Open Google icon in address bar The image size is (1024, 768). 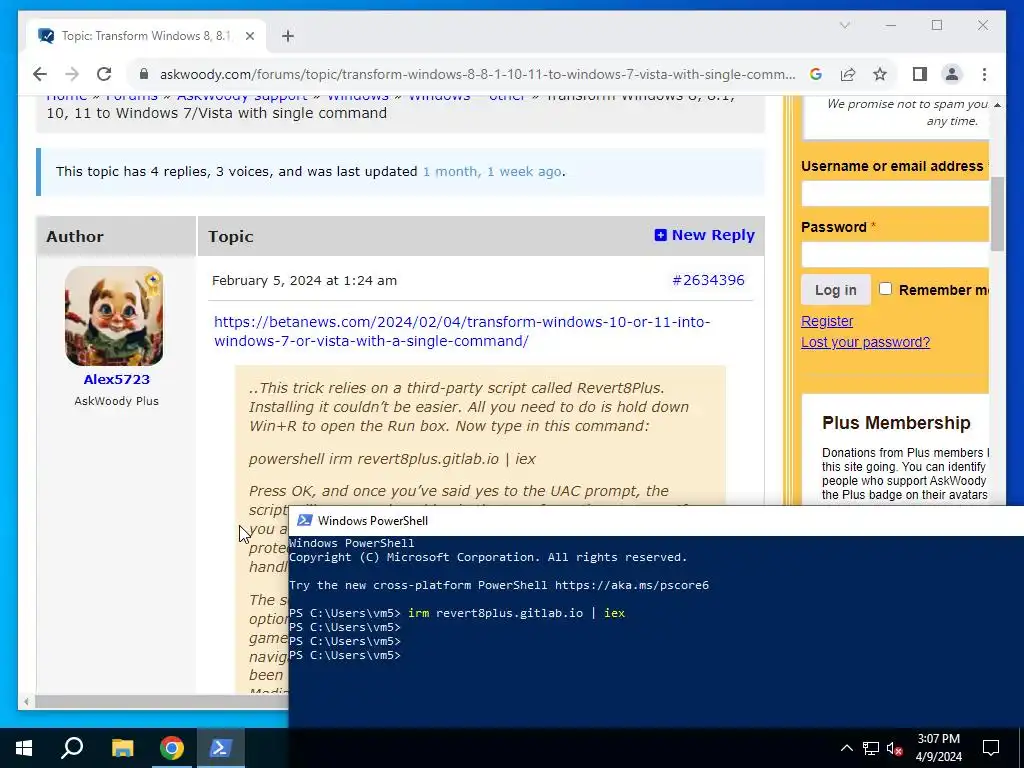(816, 74)
